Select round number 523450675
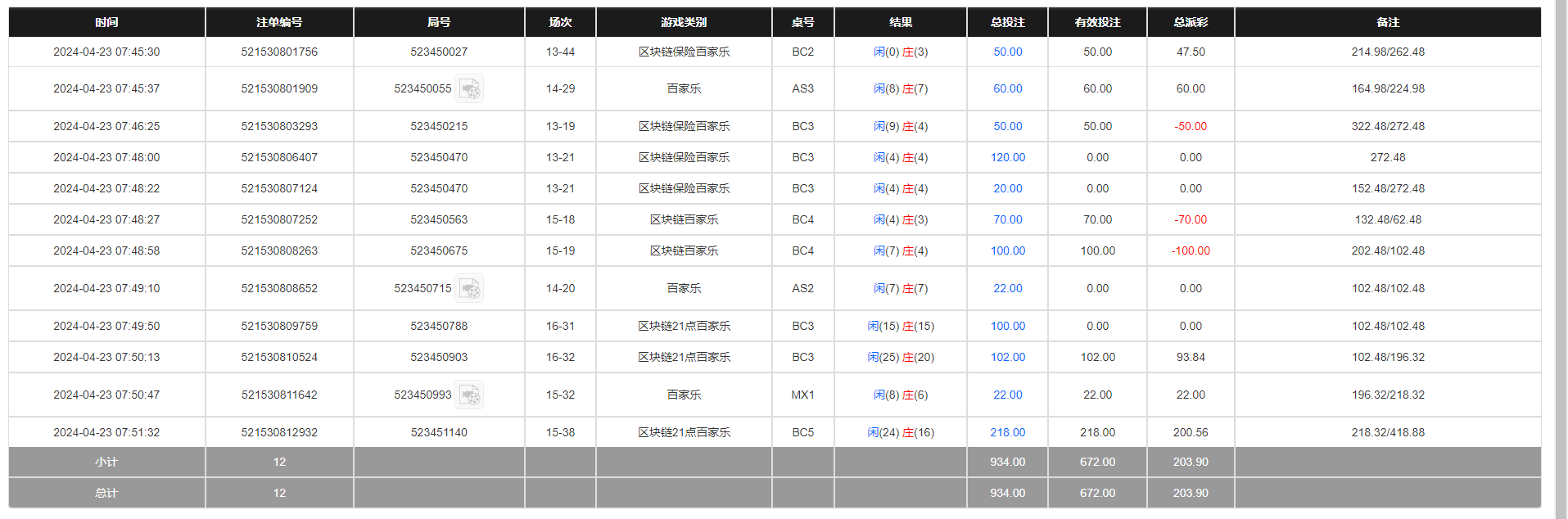 pos(439,250)
